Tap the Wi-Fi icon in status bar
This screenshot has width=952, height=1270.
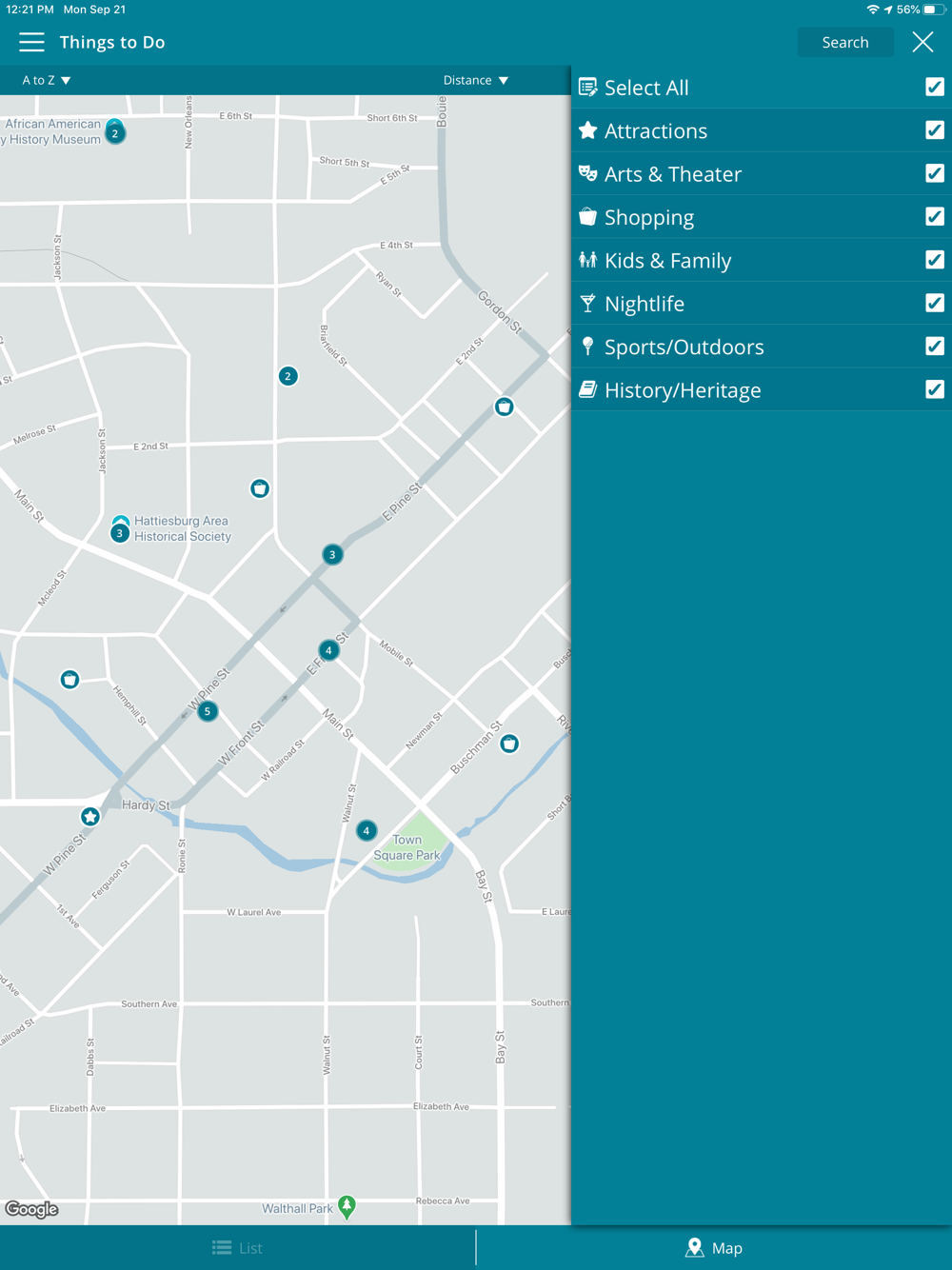point(873,10)
